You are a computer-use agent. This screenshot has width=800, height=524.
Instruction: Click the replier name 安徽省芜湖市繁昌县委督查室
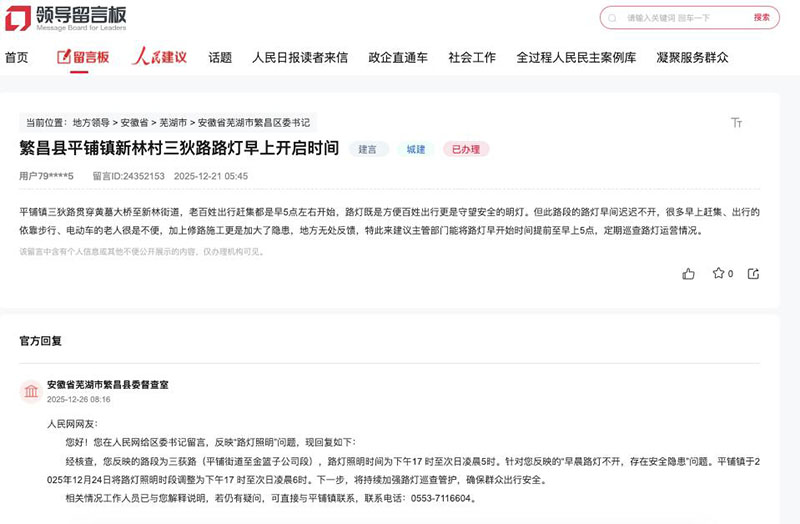tap(108, 385)
